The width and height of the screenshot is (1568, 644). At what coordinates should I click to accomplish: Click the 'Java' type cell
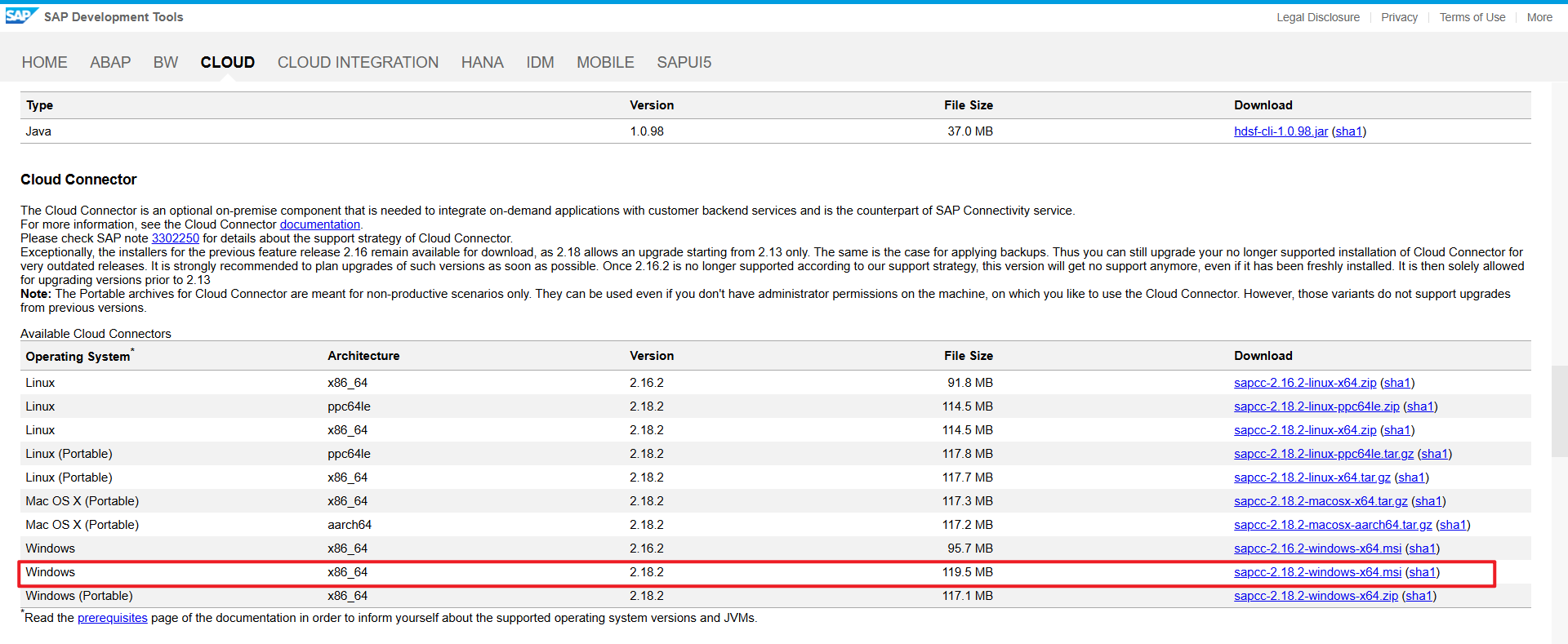point(38,131)
